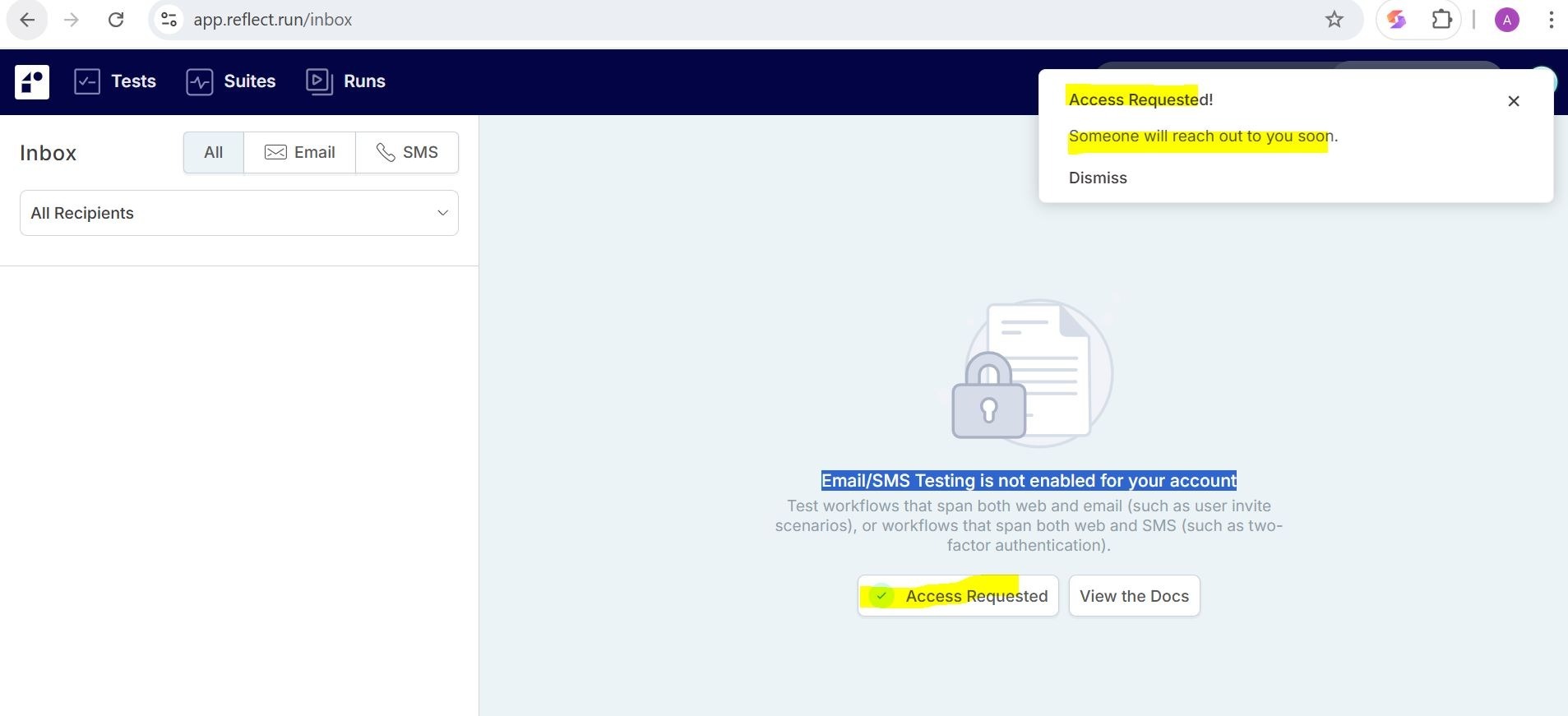
Task: Reload the page
Action: 116,20
